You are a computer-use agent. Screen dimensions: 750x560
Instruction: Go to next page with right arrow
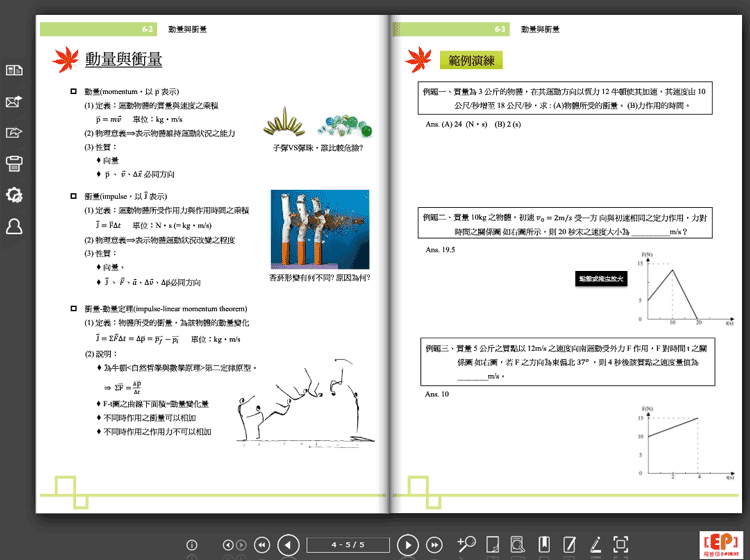[408, 545]
